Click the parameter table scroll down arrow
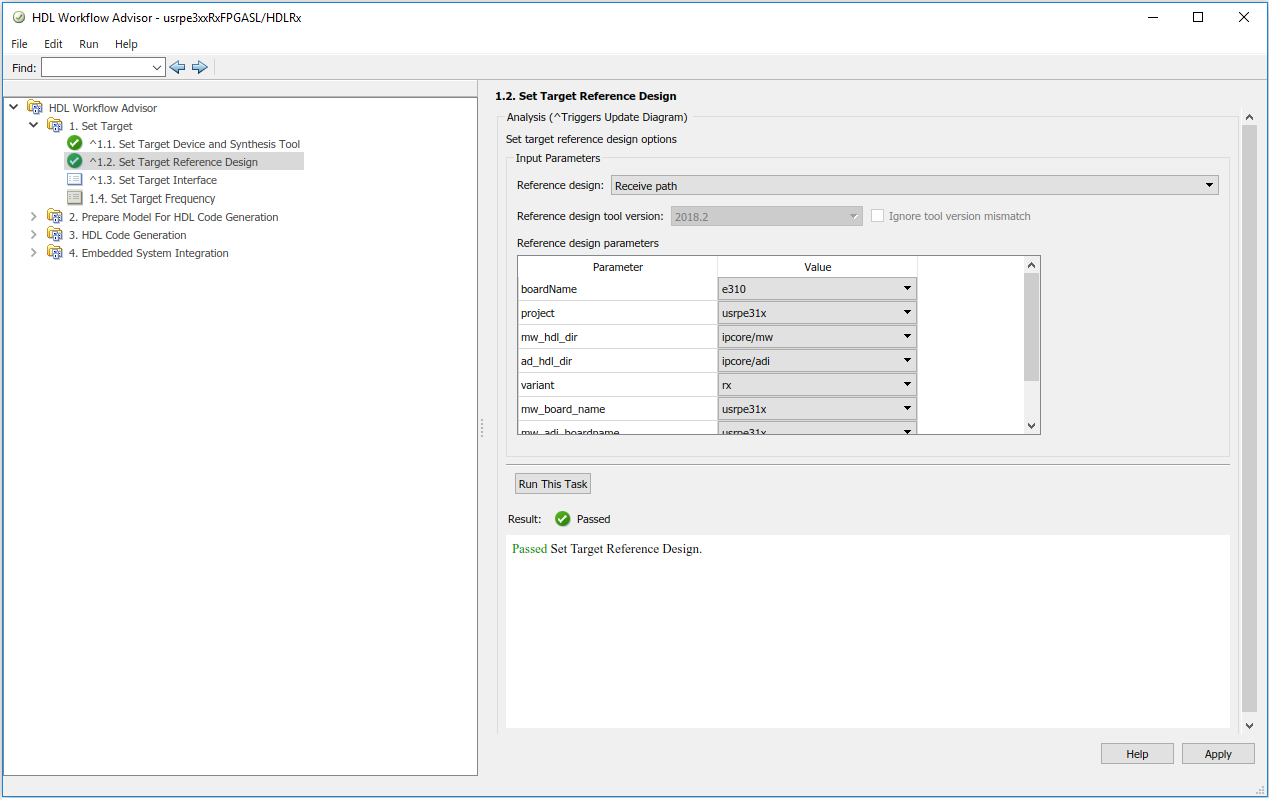Screen dimensions: 1269x800 [x=1032, y=426]
